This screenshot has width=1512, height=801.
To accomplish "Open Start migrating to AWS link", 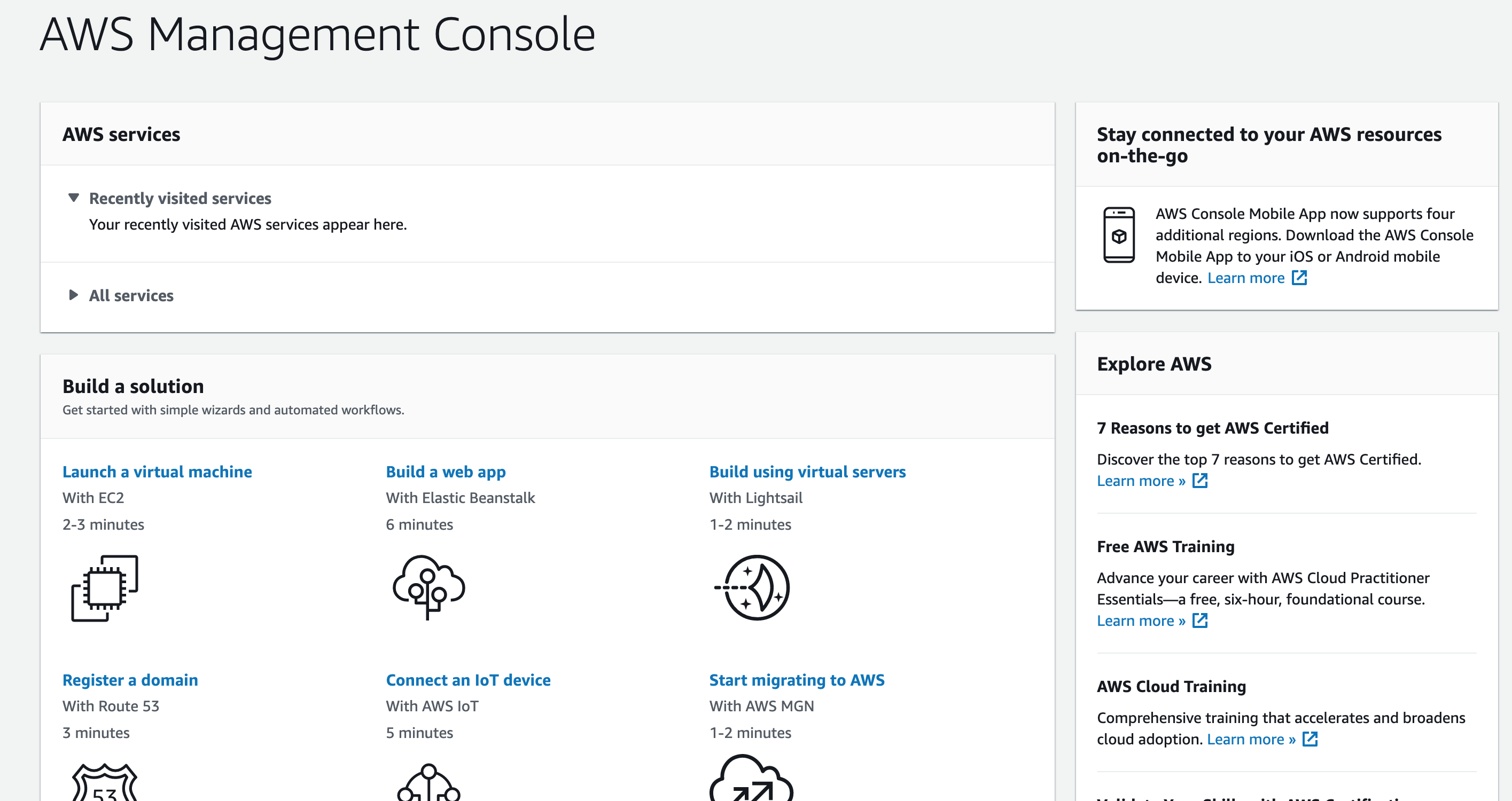I will 797,680.
